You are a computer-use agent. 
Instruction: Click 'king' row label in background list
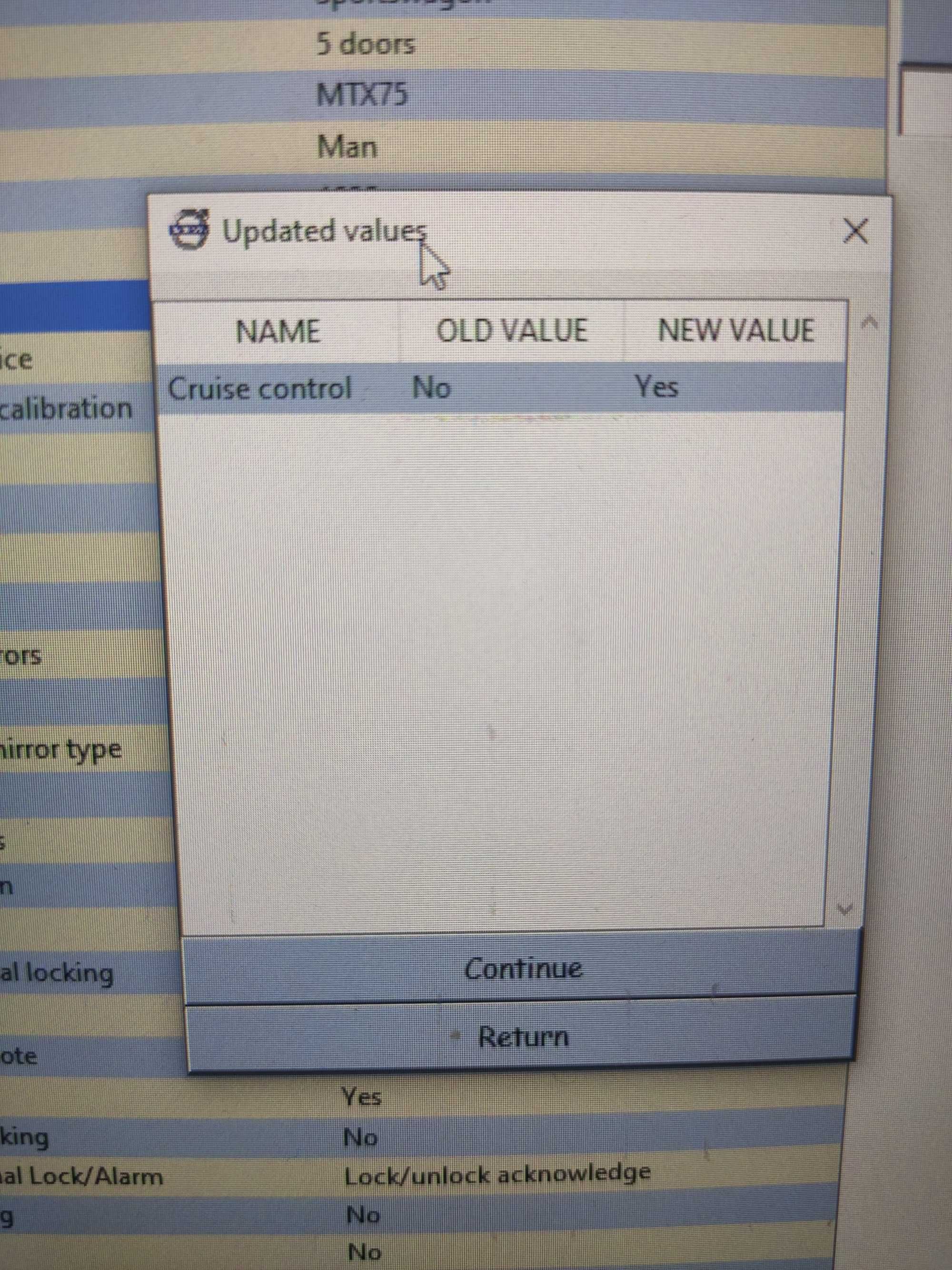point(24,1138)
